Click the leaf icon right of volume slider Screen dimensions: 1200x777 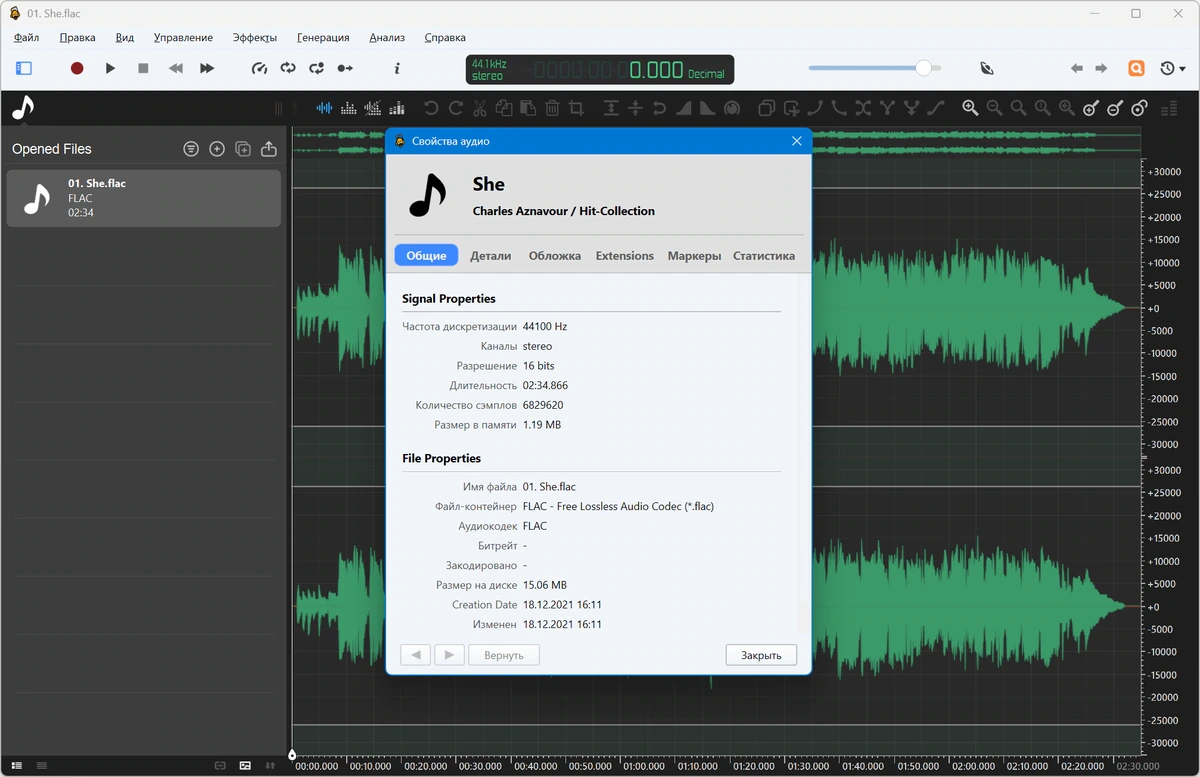click(987, 68)
